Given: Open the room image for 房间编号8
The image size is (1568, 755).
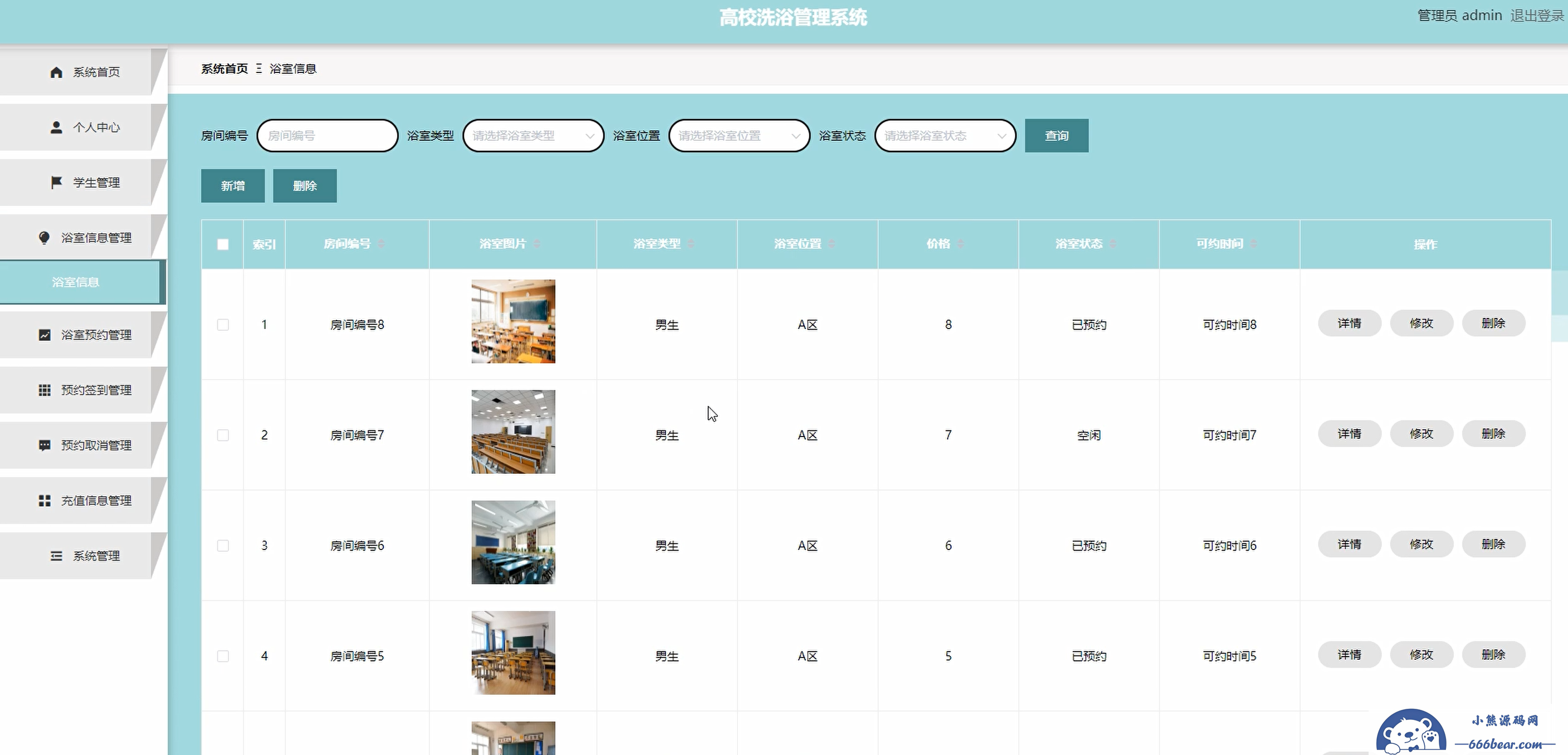Looking at the screenshot, I should point(513,322).
